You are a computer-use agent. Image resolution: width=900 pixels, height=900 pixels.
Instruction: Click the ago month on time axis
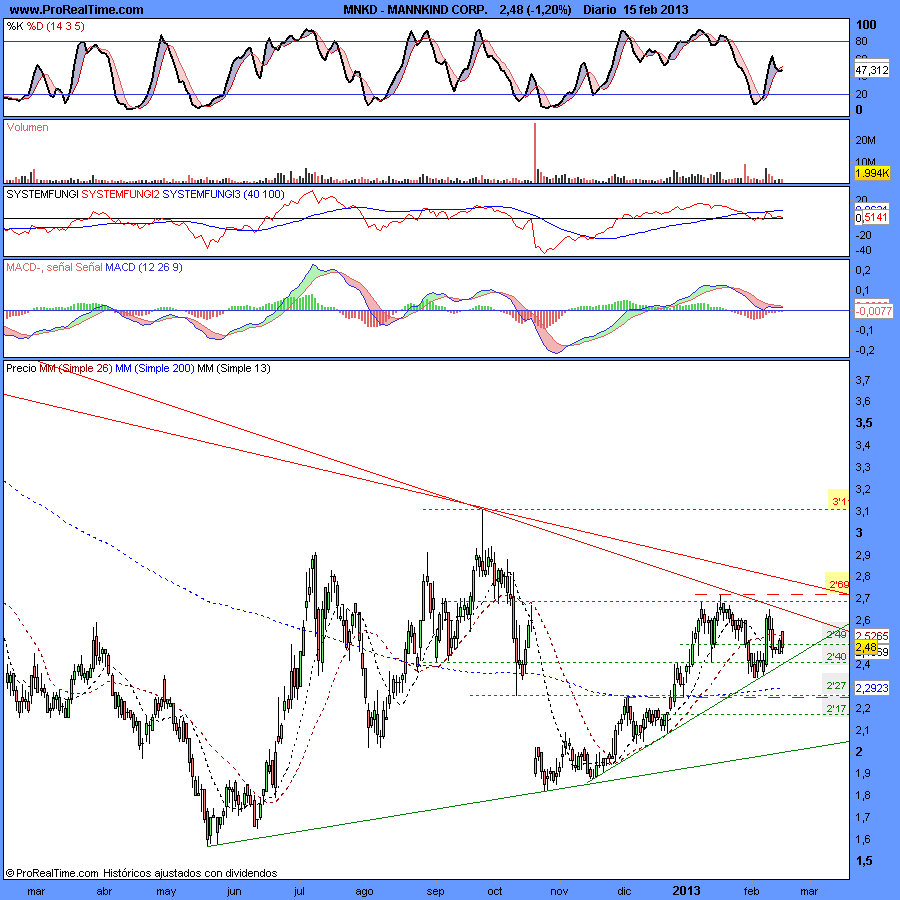tap(364, 892)
